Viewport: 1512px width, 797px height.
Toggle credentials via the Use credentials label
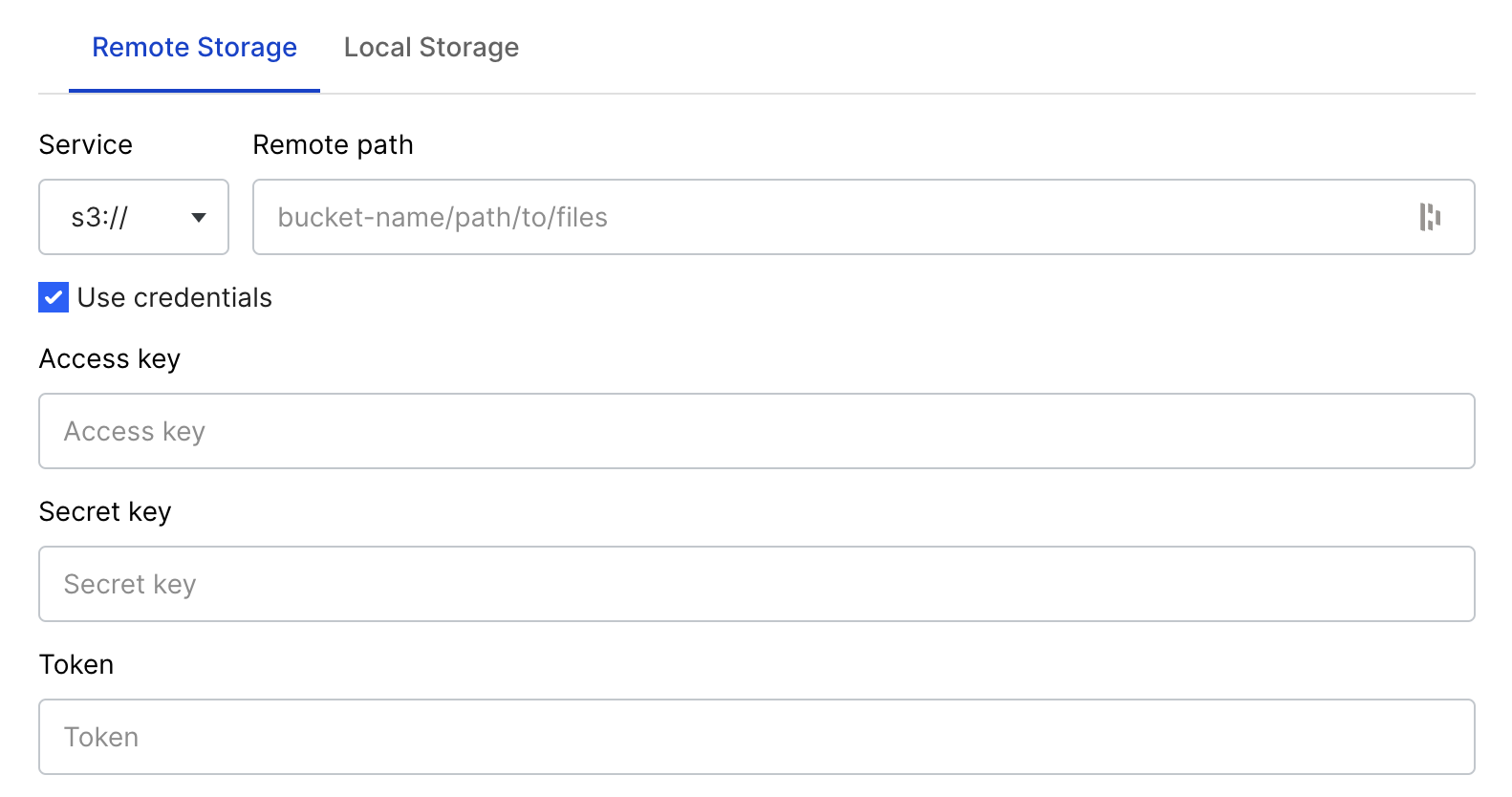[175, 297]
